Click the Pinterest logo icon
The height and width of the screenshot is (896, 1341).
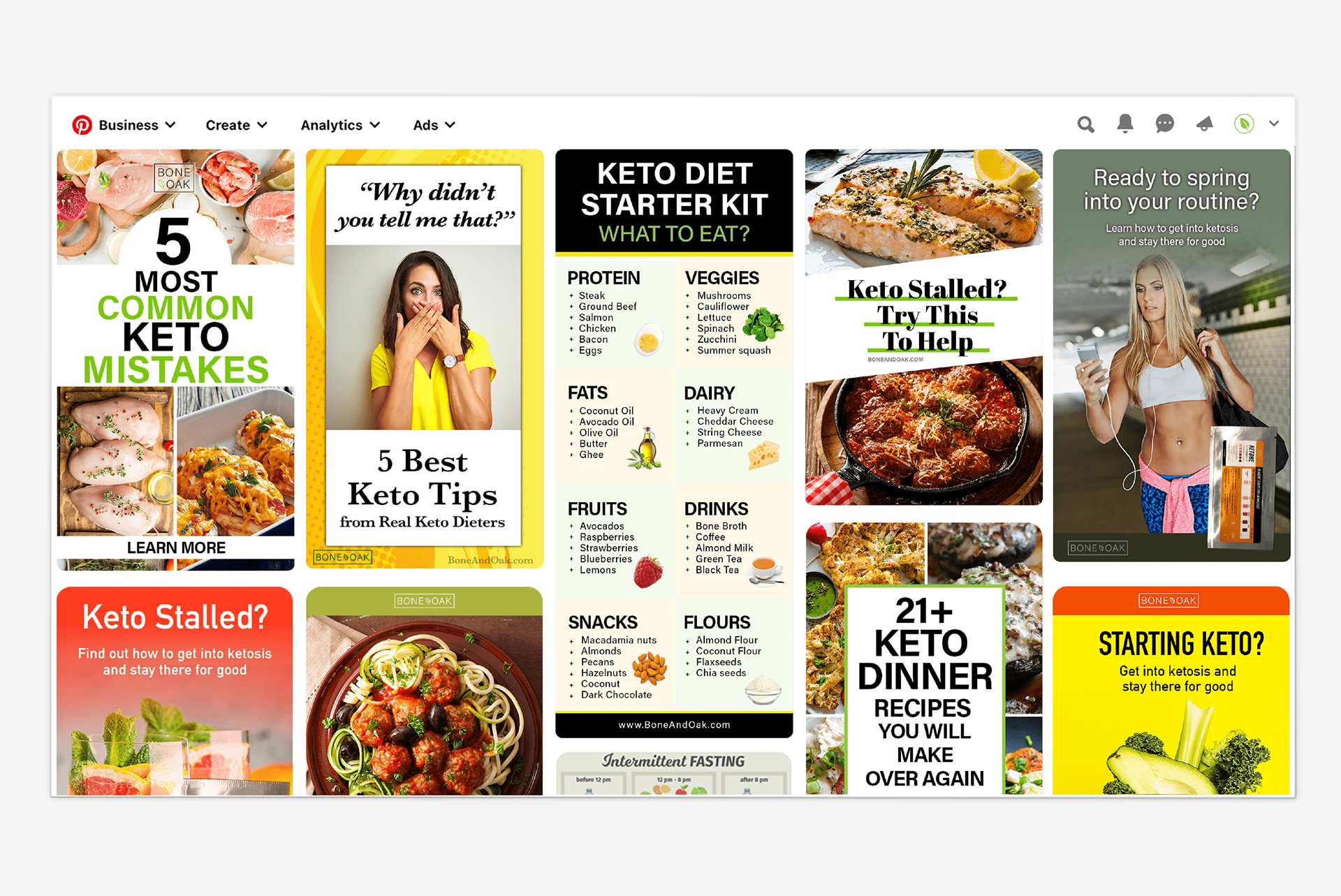click(82, 125)
